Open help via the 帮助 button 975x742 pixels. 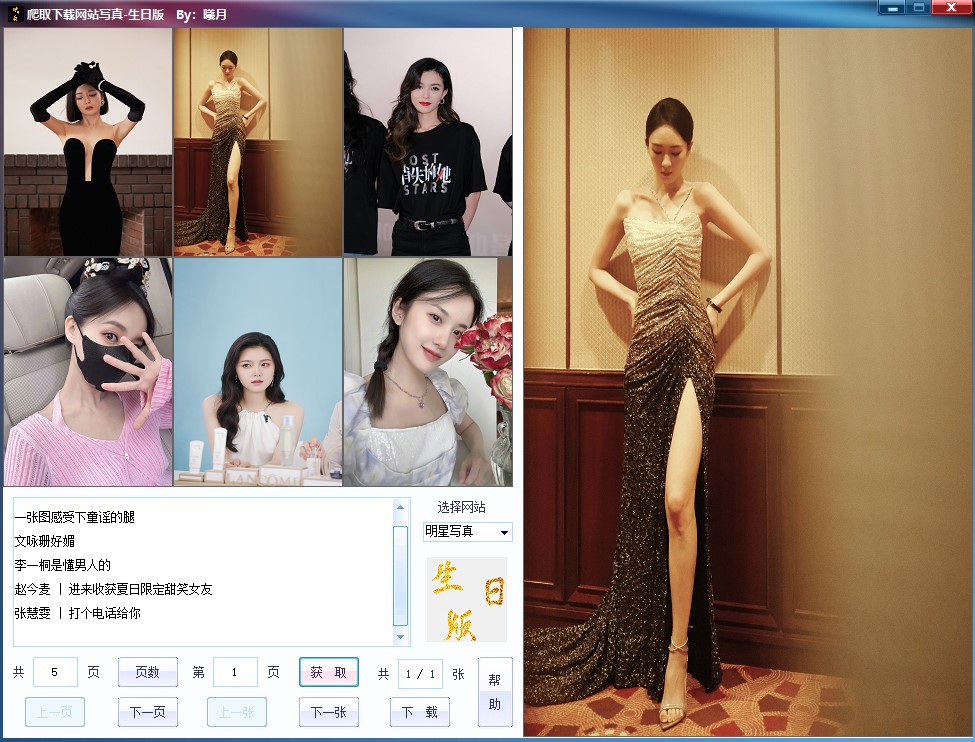[495, 692]
